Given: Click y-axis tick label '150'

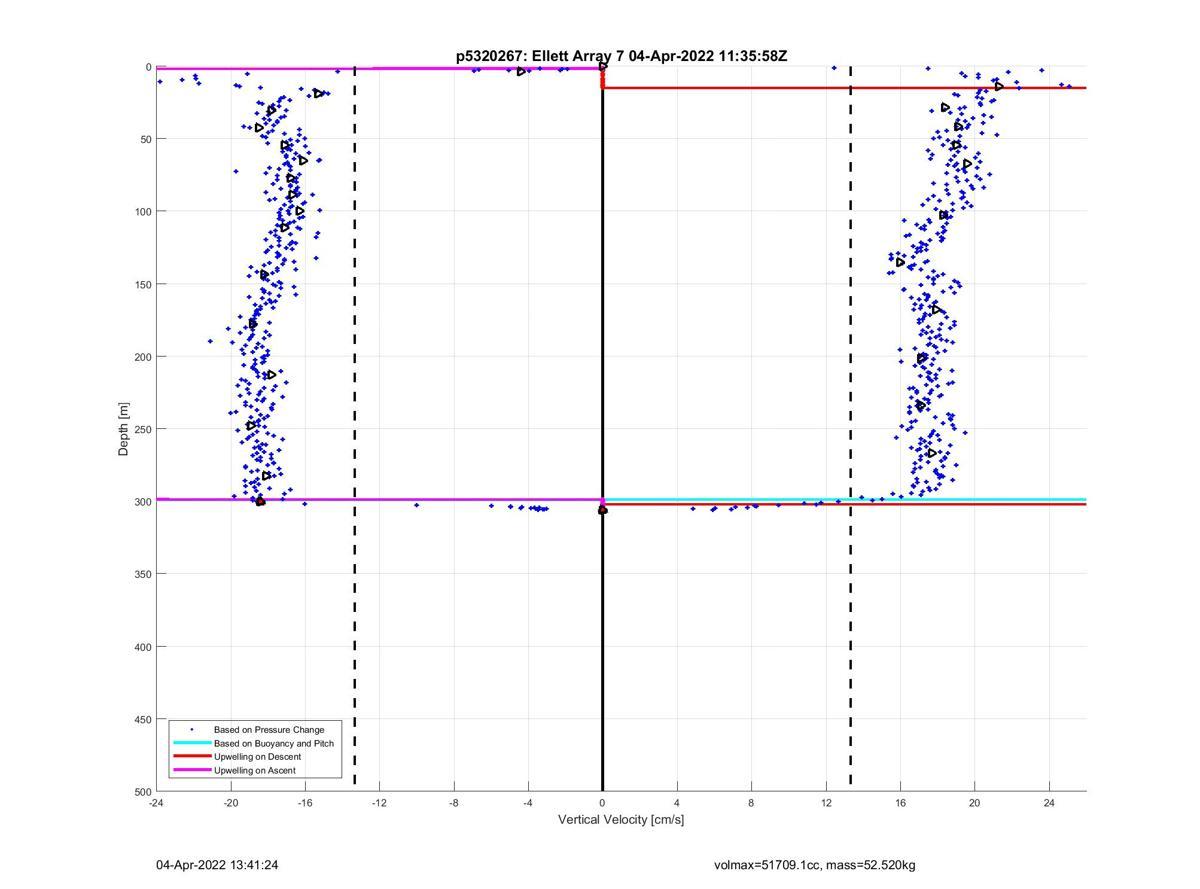Looking at the screenshot, I should pyautogui.click(x=142, y=284).
